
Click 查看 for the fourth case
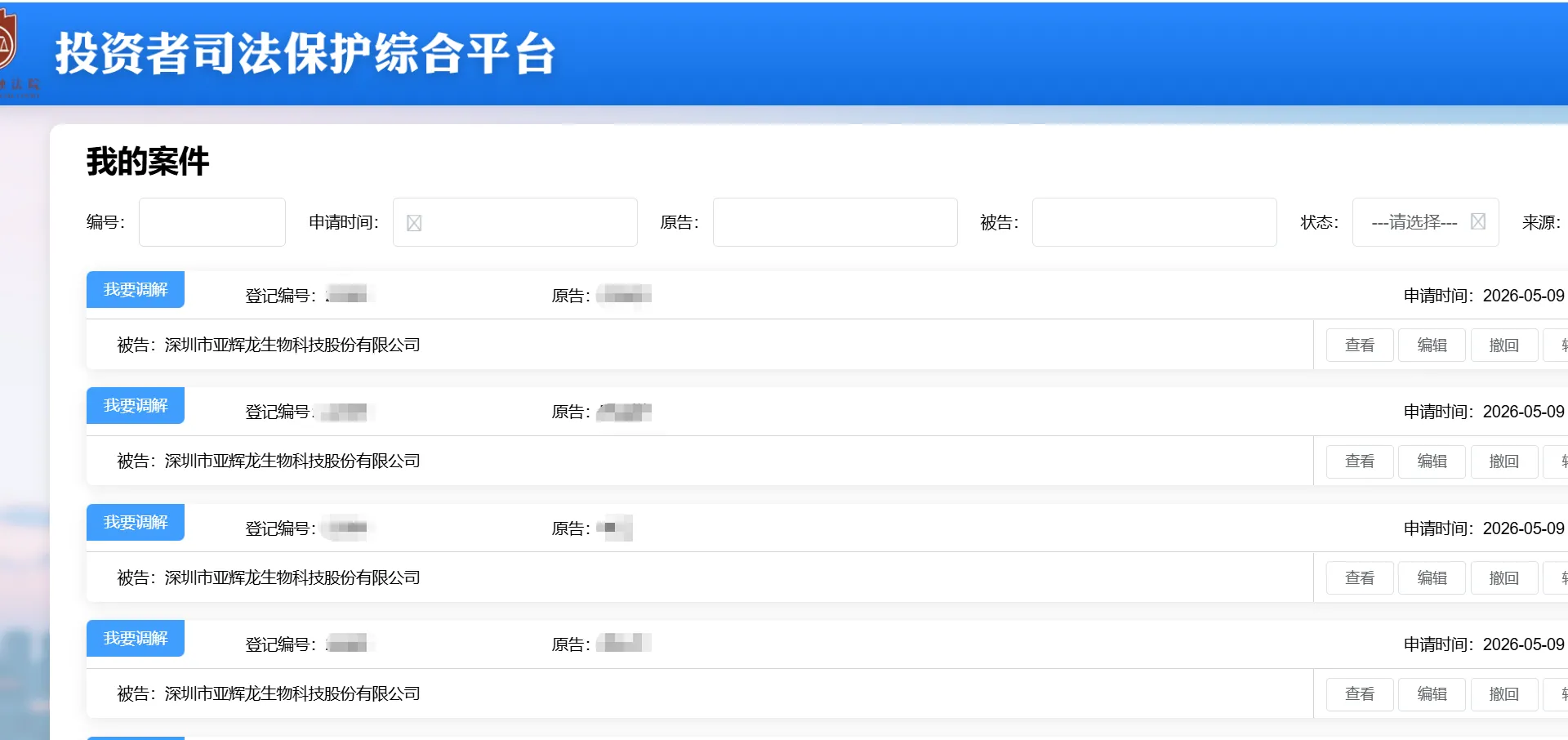point(1360,694)
